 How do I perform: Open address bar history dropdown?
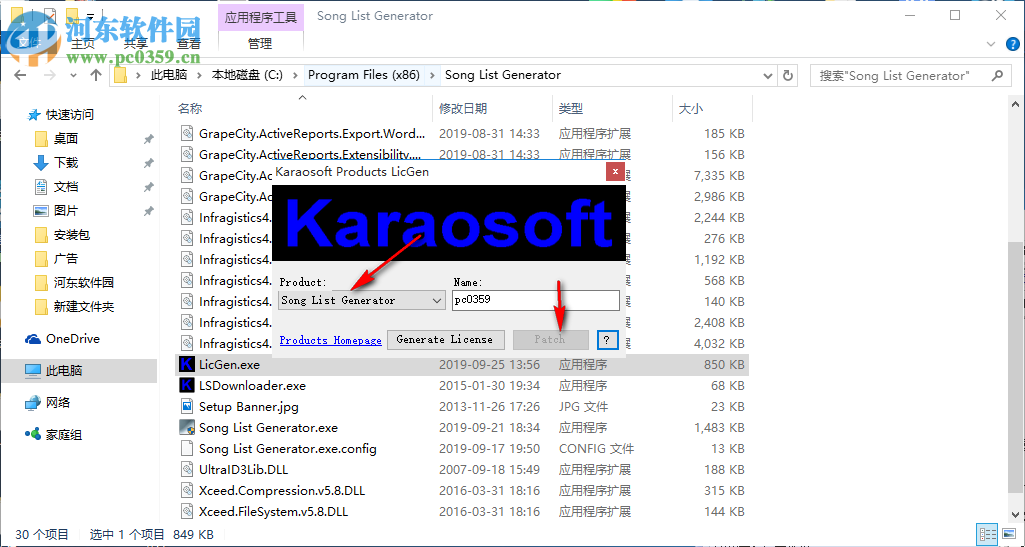coord(769,75)
